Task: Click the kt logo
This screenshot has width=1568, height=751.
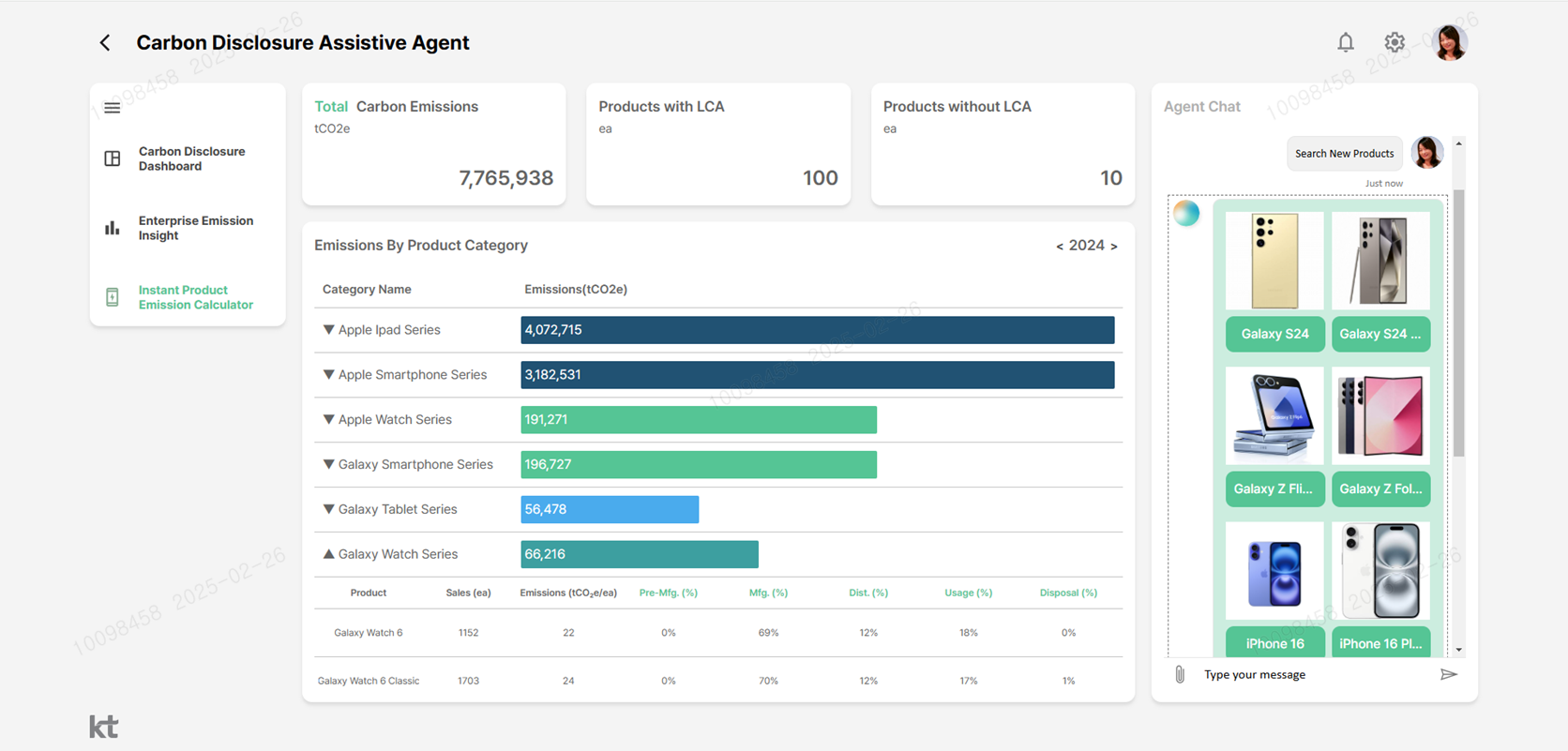Action: [104, 727]
